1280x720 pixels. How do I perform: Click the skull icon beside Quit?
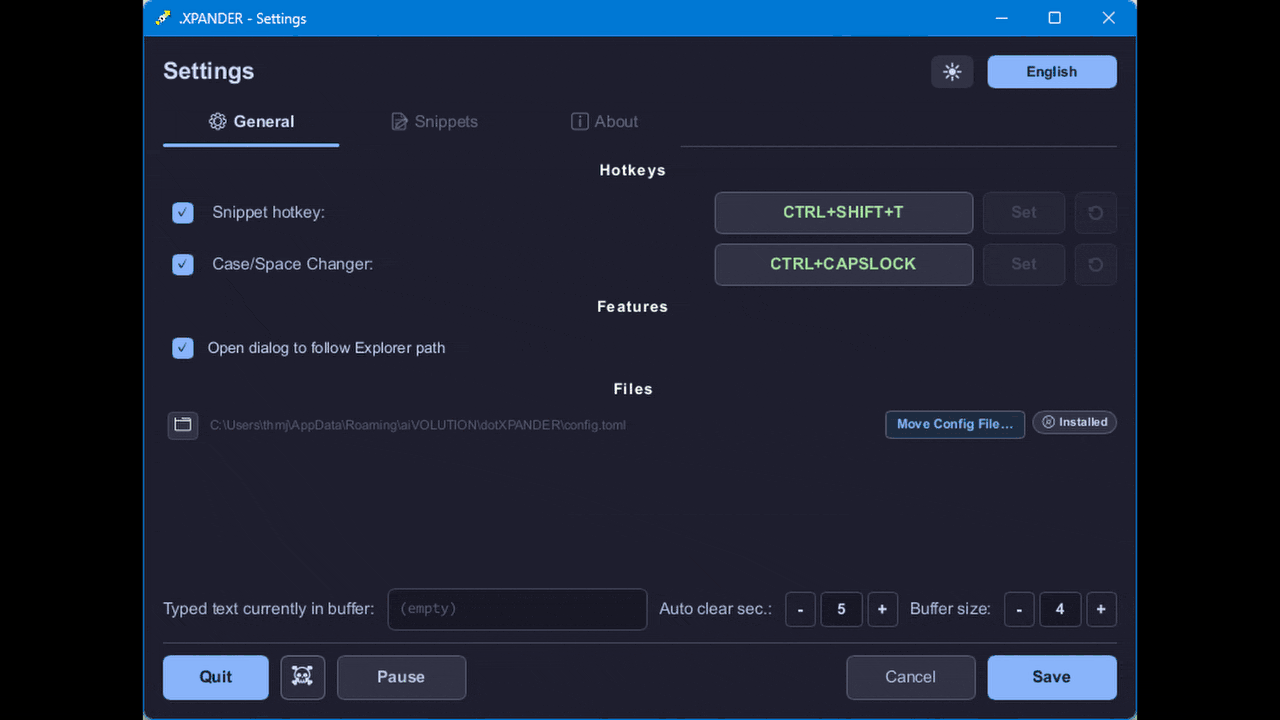303,677
